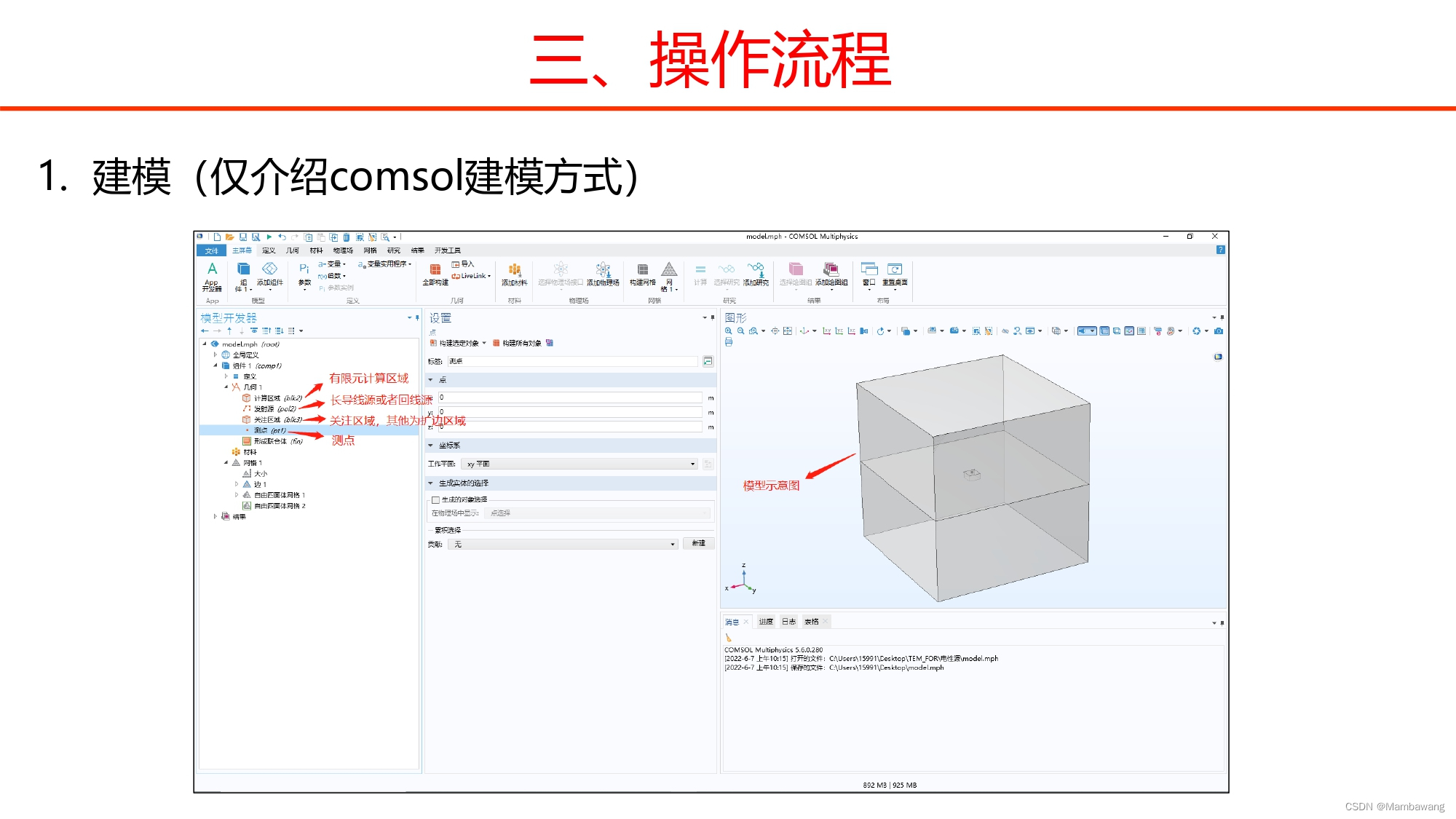Screen dimensions: 1456x819
Task: Zoom in on the graphics view
Action: [728, 331]
